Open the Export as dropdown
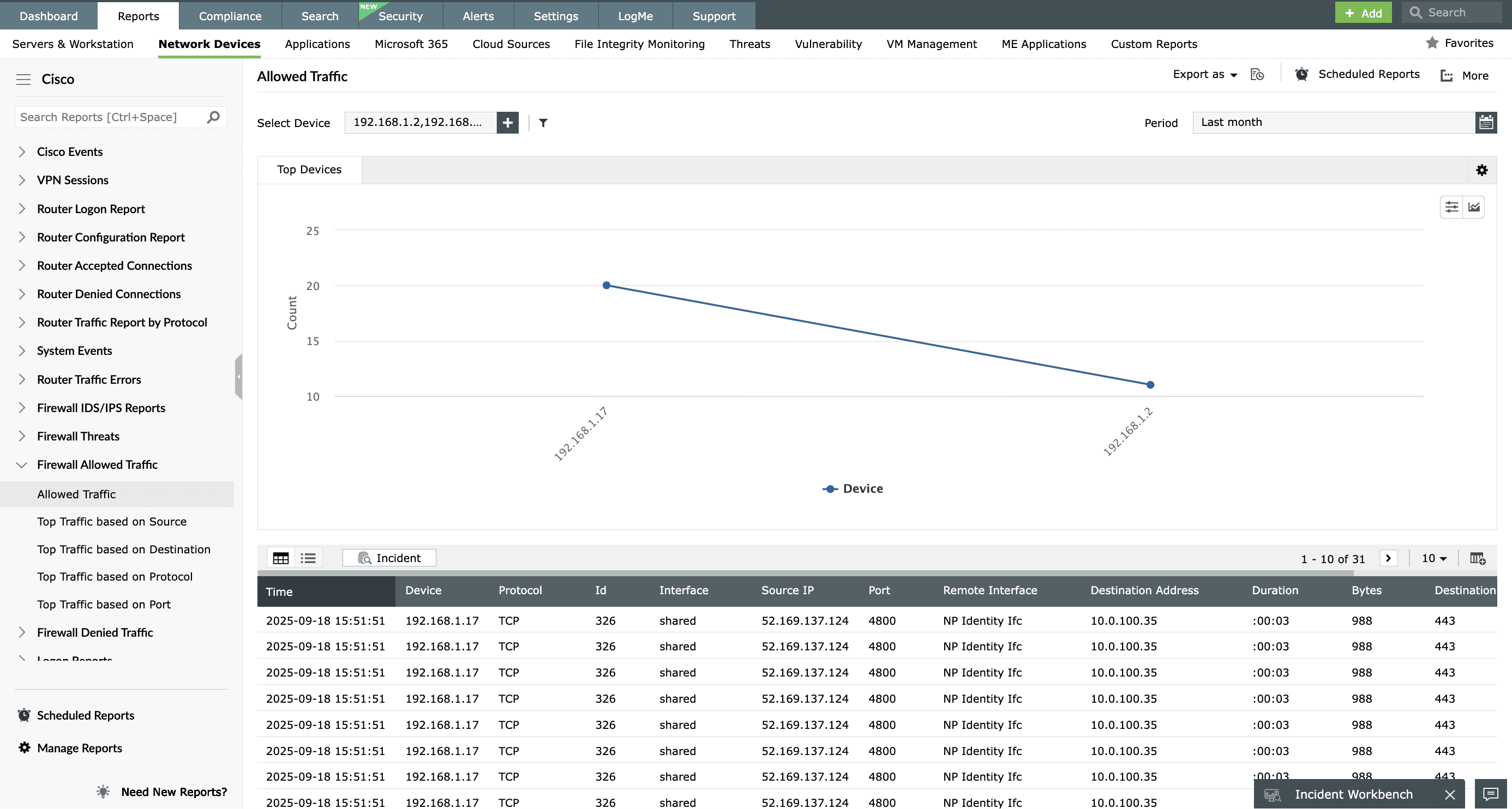Screen dimensions: 1512x809 click(x=1204, y=75)
